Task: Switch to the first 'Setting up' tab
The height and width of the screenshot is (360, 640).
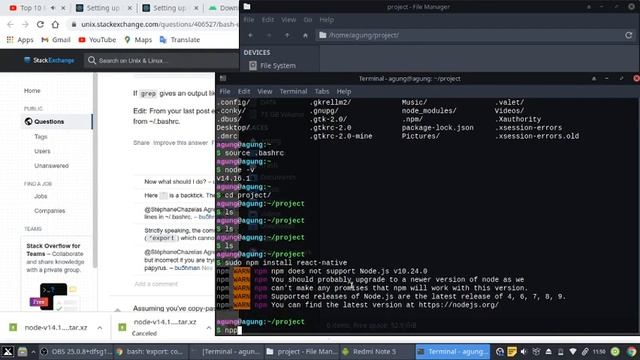Action: point(103,8)
